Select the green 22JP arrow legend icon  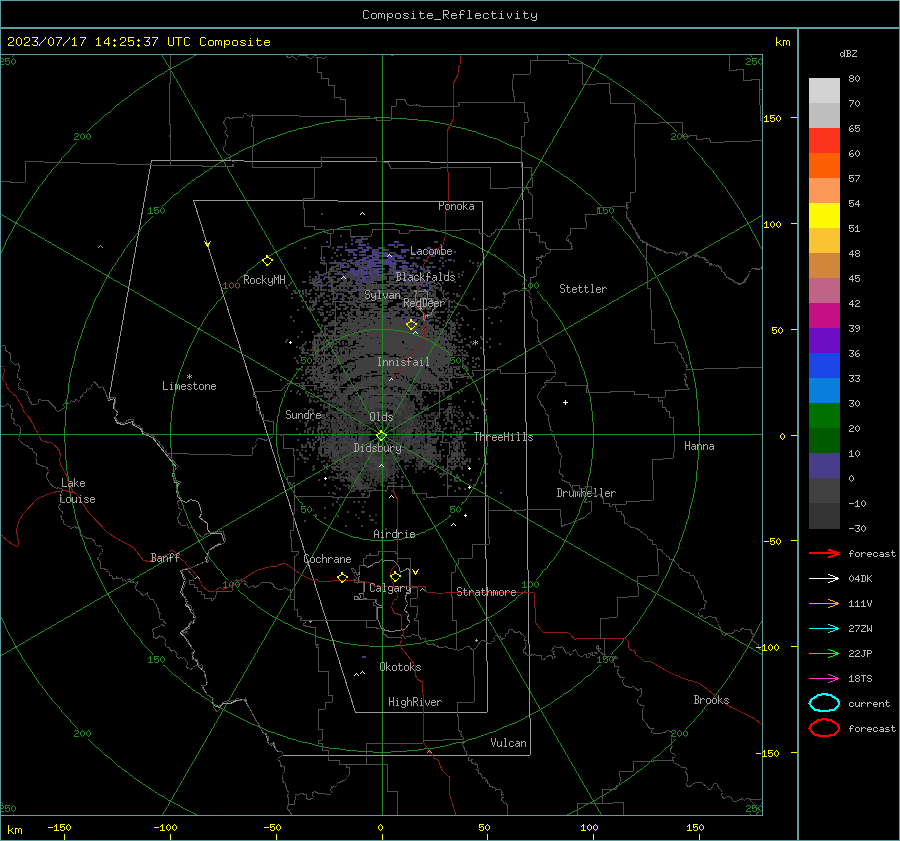tap(824, 653)
